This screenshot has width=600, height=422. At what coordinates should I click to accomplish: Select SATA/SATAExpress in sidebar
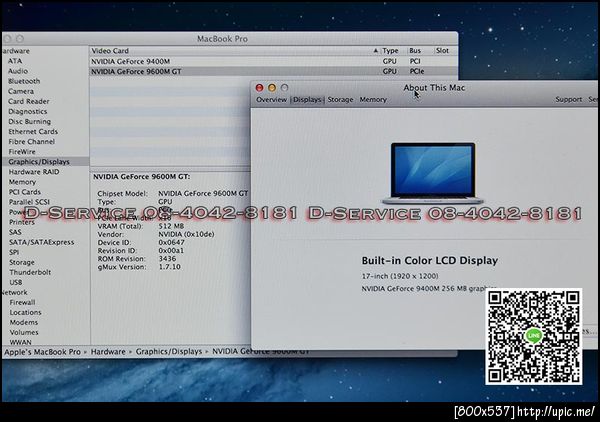click(42, 242)
